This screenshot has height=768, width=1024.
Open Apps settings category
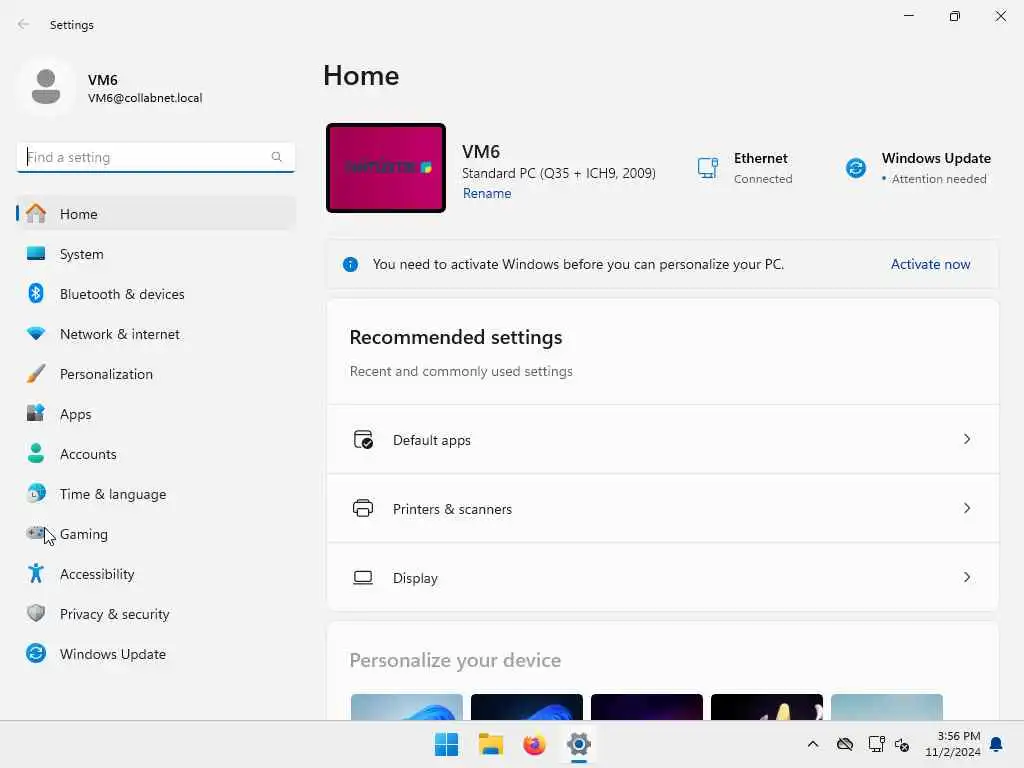pos(156,413)
